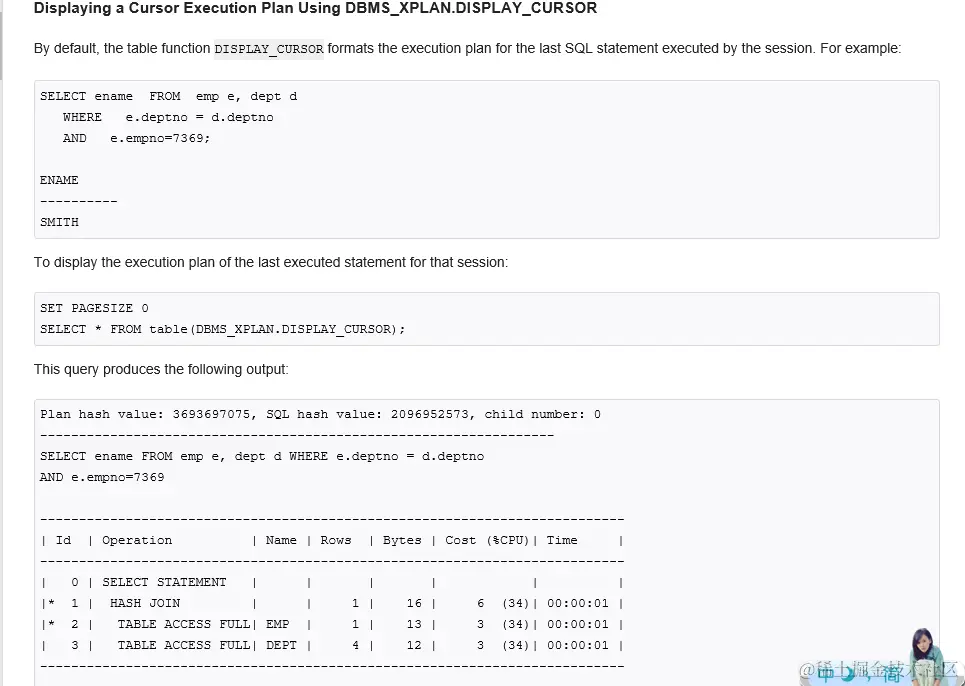Click 'Cost (%CPU)' column header
This screenshot has height=686, width=965.
[487, 540]
